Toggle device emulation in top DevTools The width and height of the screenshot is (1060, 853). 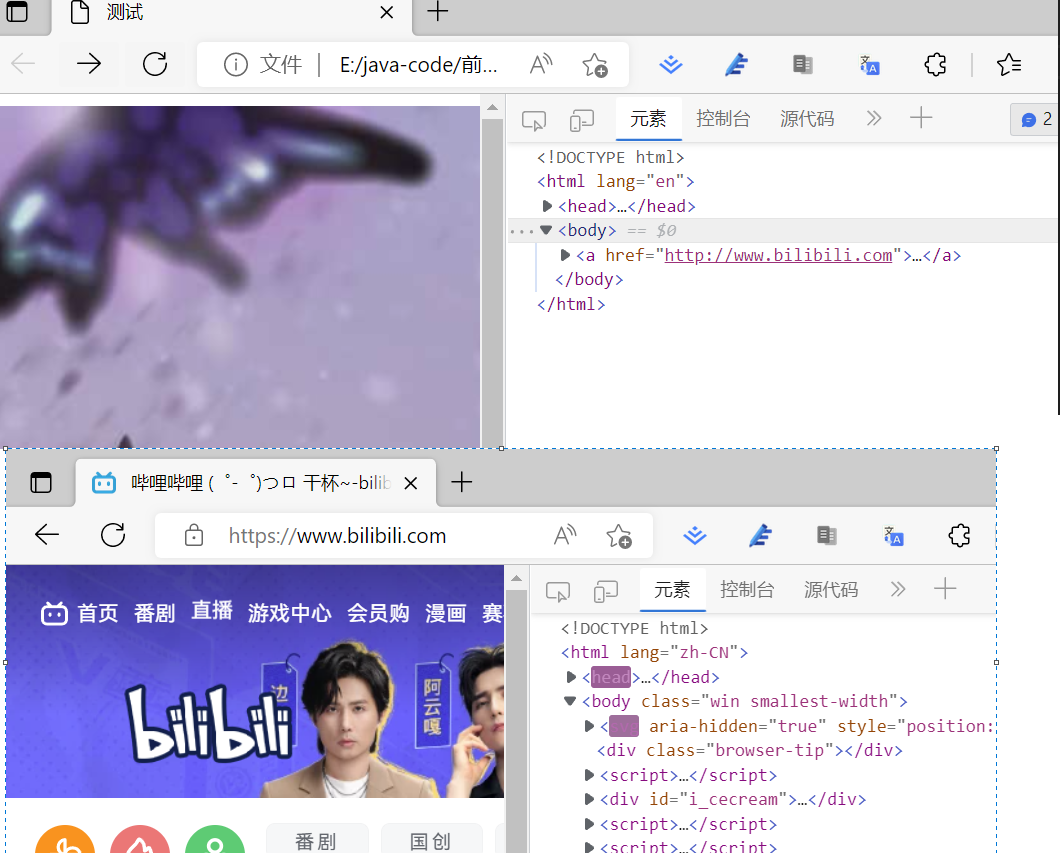point(581,120)
